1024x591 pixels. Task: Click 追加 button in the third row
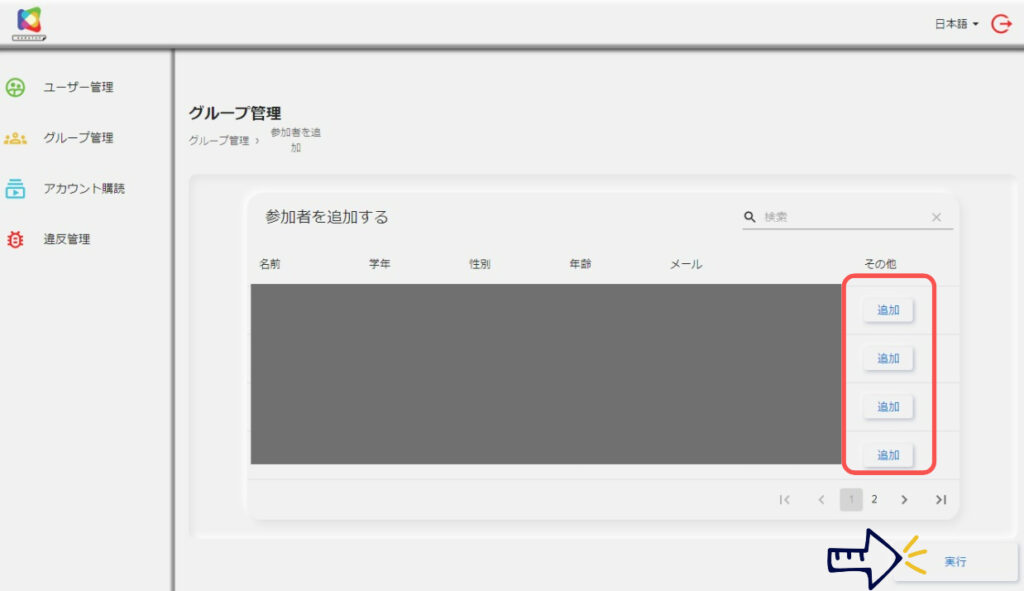click(888, 407)
